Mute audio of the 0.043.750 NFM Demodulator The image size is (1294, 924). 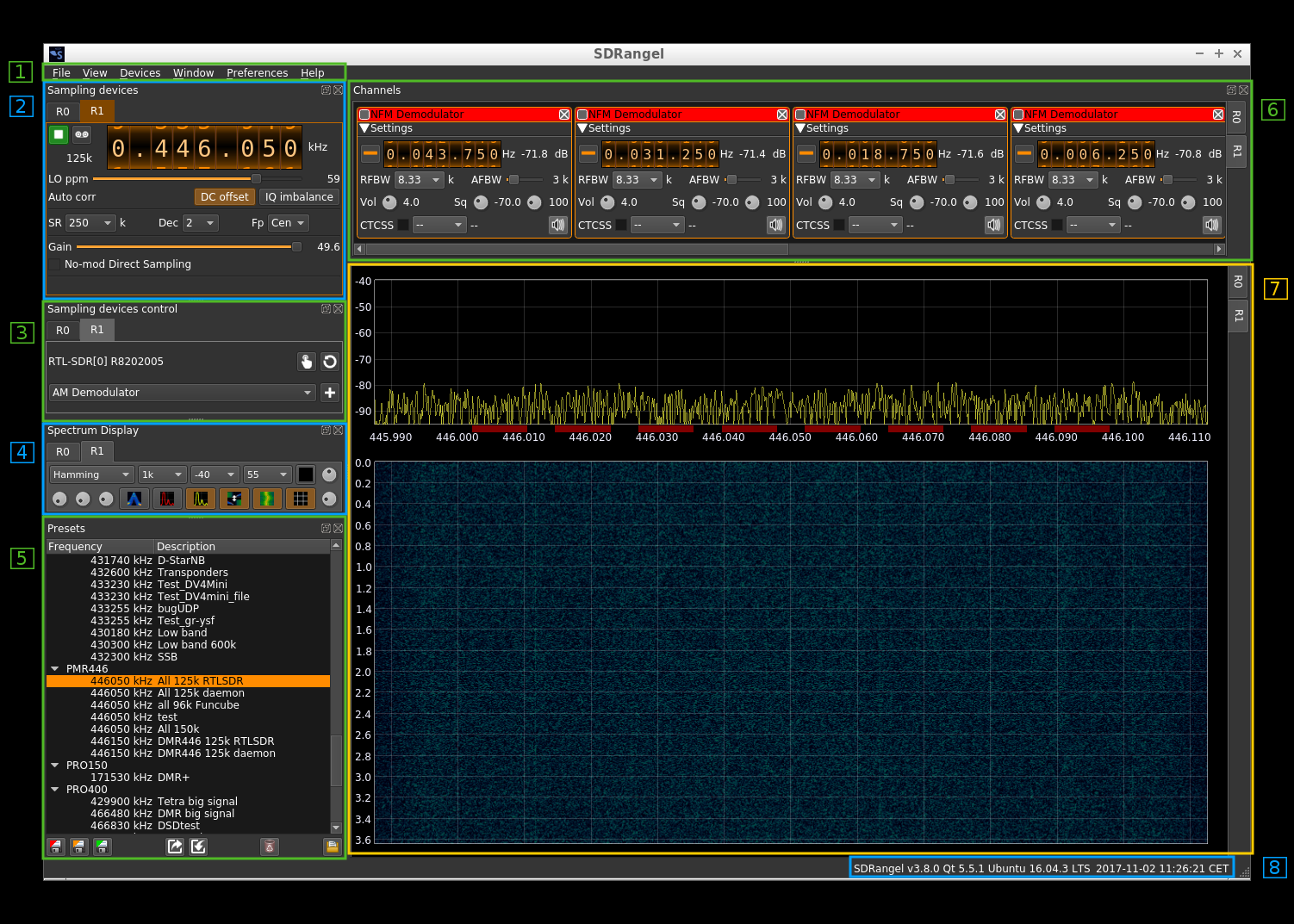pyautogui.click(x=558, y=225)
